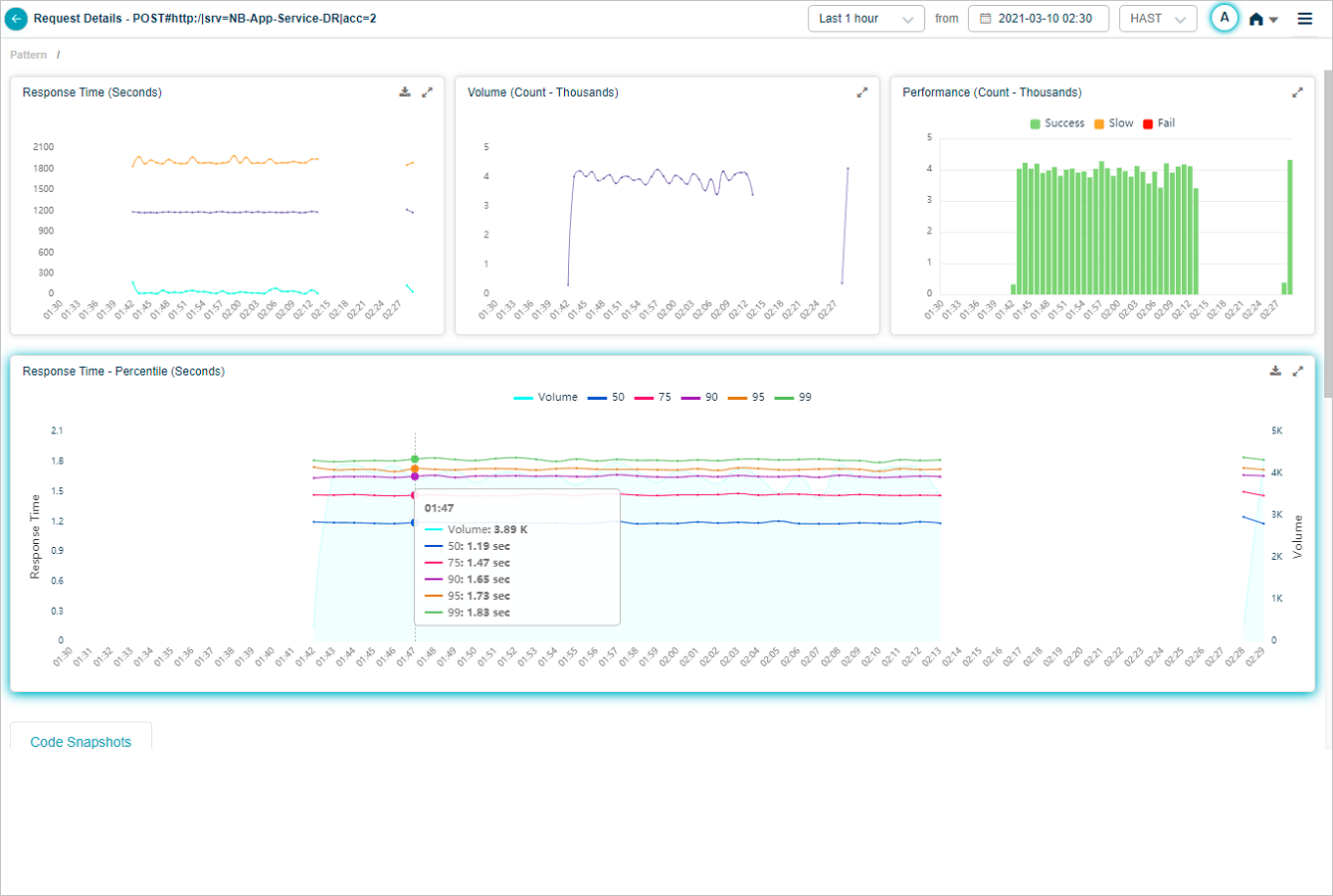Open the Last 1 hour time range dropdown
This screenshot has width=1333, height=896.
tap(865, 19)
